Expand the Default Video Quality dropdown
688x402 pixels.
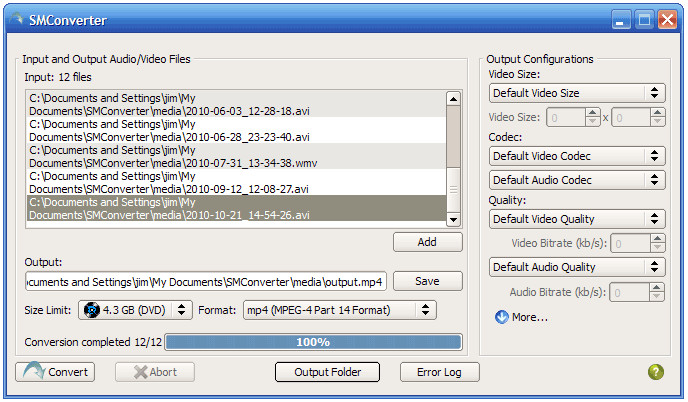[577, 219]
